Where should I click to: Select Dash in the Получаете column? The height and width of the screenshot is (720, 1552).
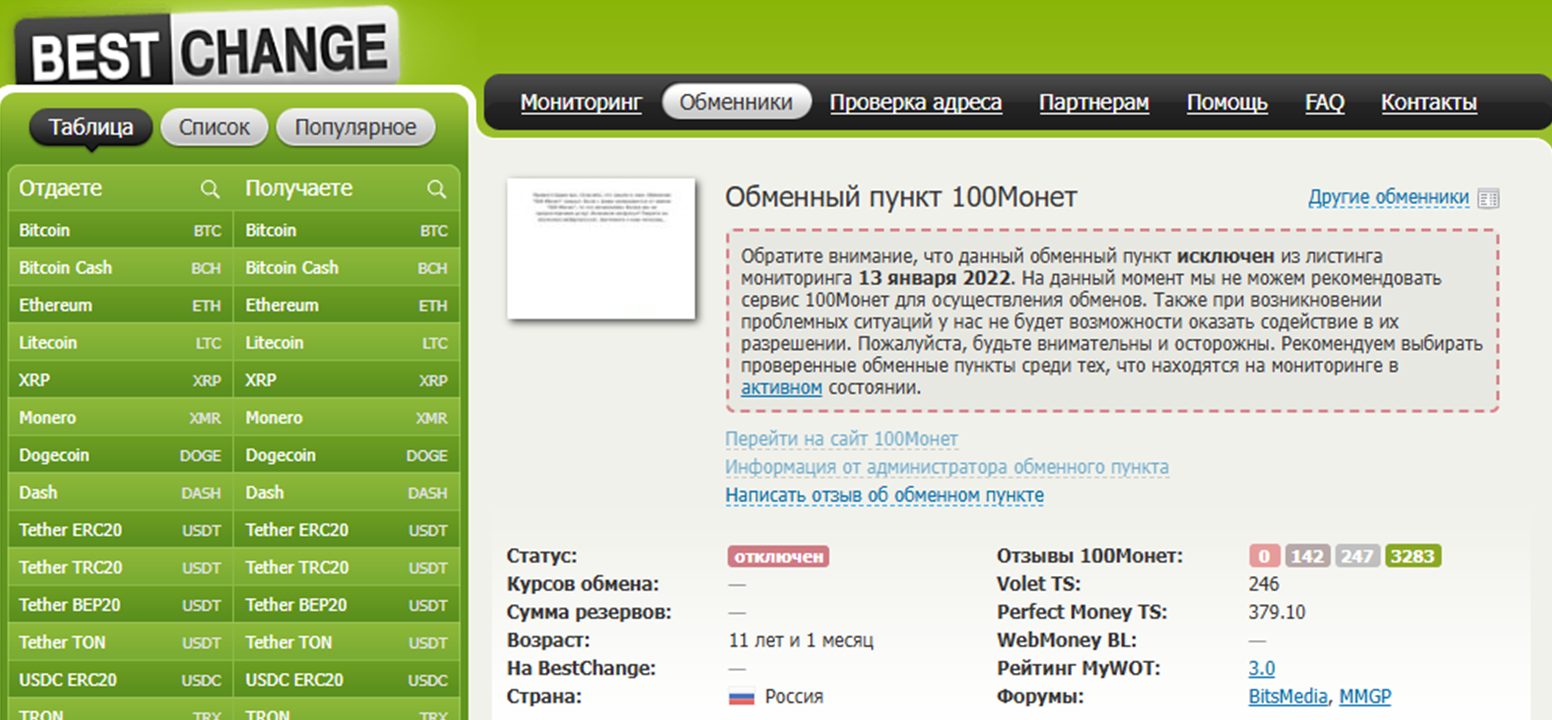click(347, 493)
